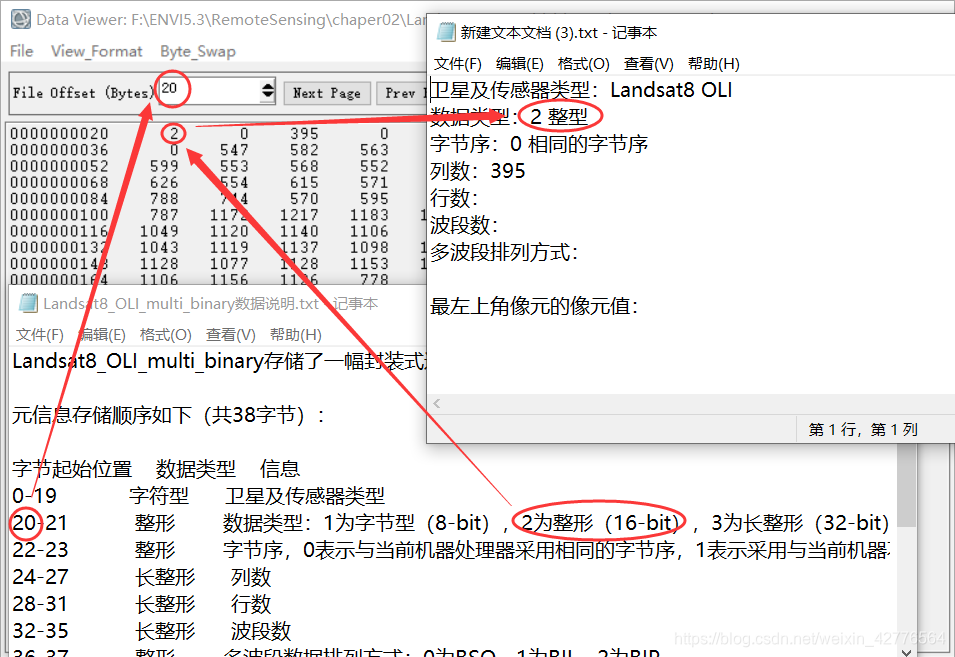Click Next Page button

point(326,93)
